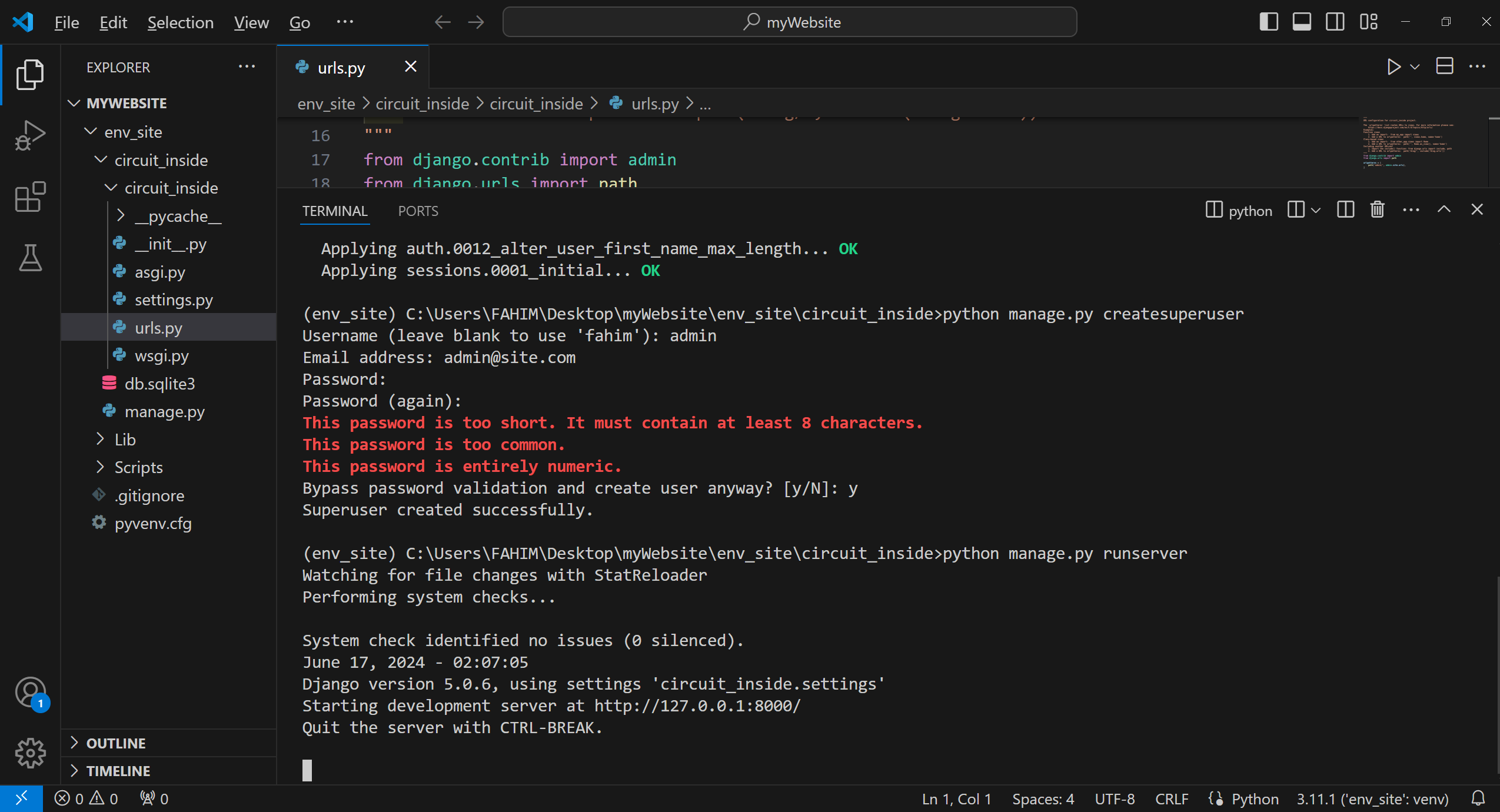Toggle the bottom panel visibility

(1302, 22)
